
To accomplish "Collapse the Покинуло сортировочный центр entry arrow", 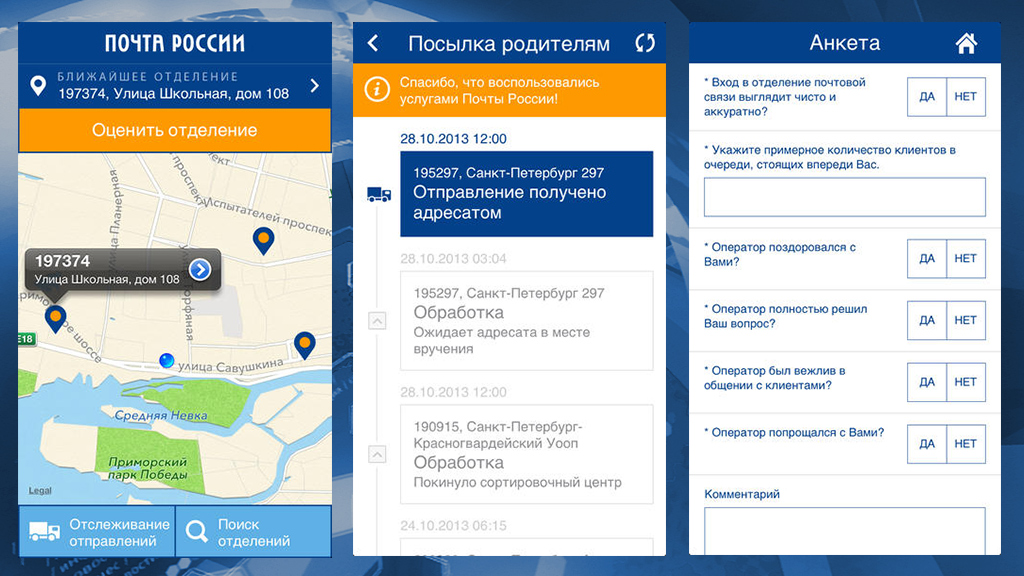I will click(377, 454).
